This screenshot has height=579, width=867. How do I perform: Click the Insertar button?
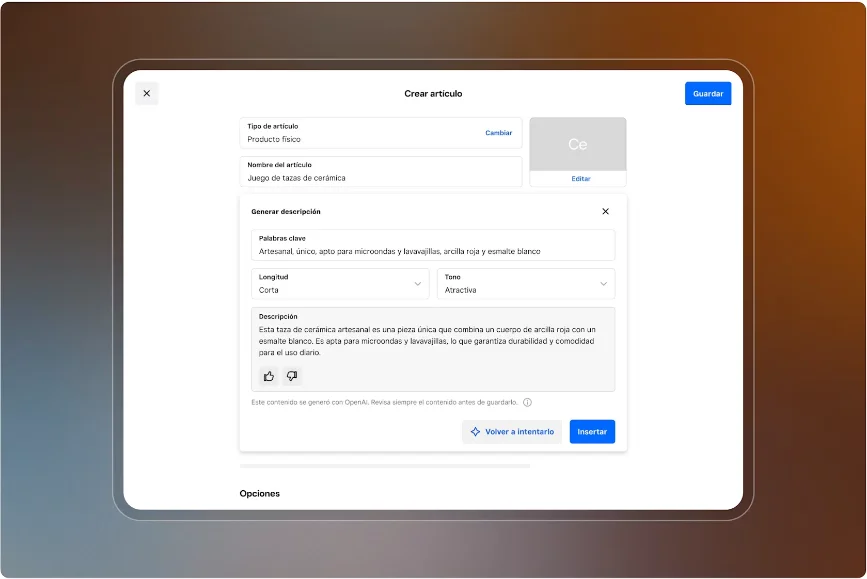click(592, 432)
